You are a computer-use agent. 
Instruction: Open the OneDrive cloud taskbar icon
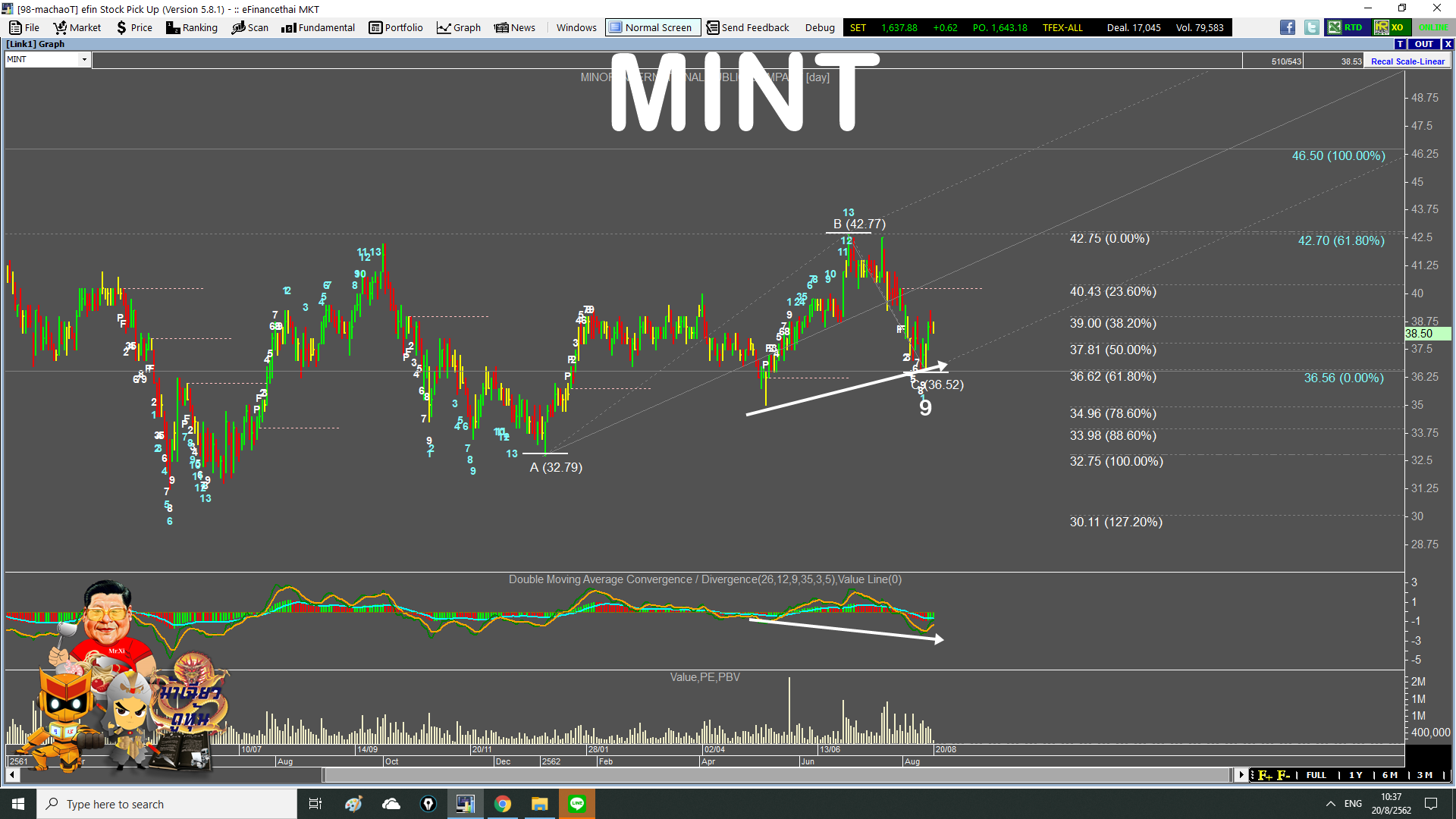391,804
